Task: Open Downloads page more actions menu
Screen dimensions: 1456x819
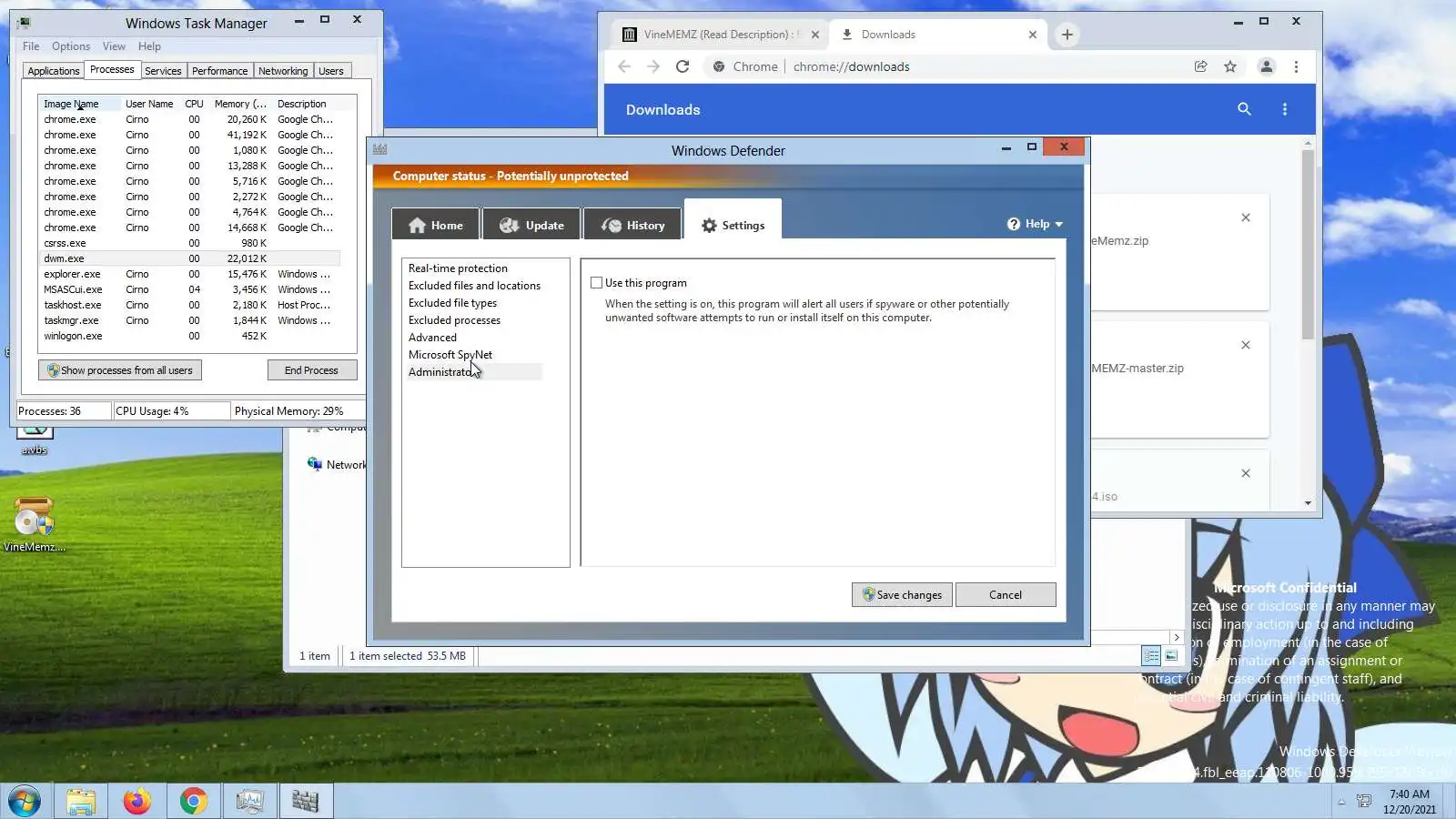Action: pos(1285,109)
